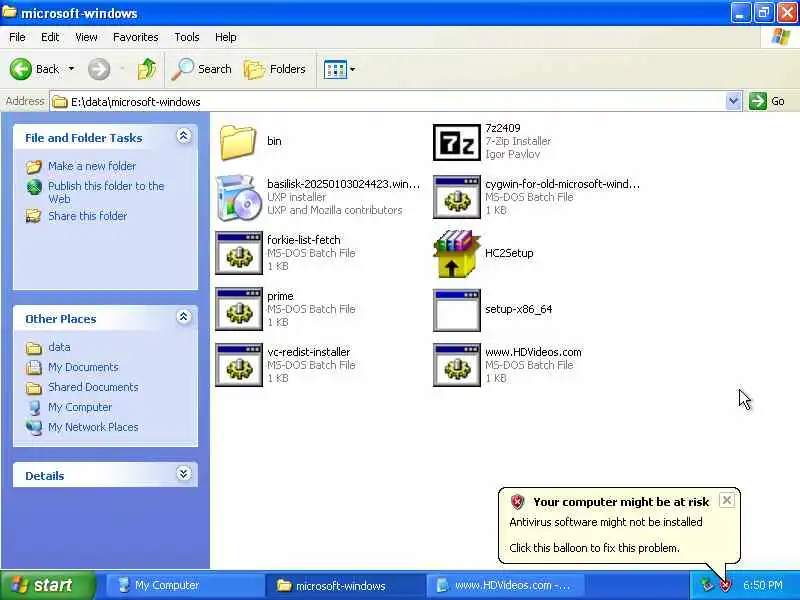Click the safely remove hardware tray icon
Viewport: 800px width, 600px height.
click(707, 585)
